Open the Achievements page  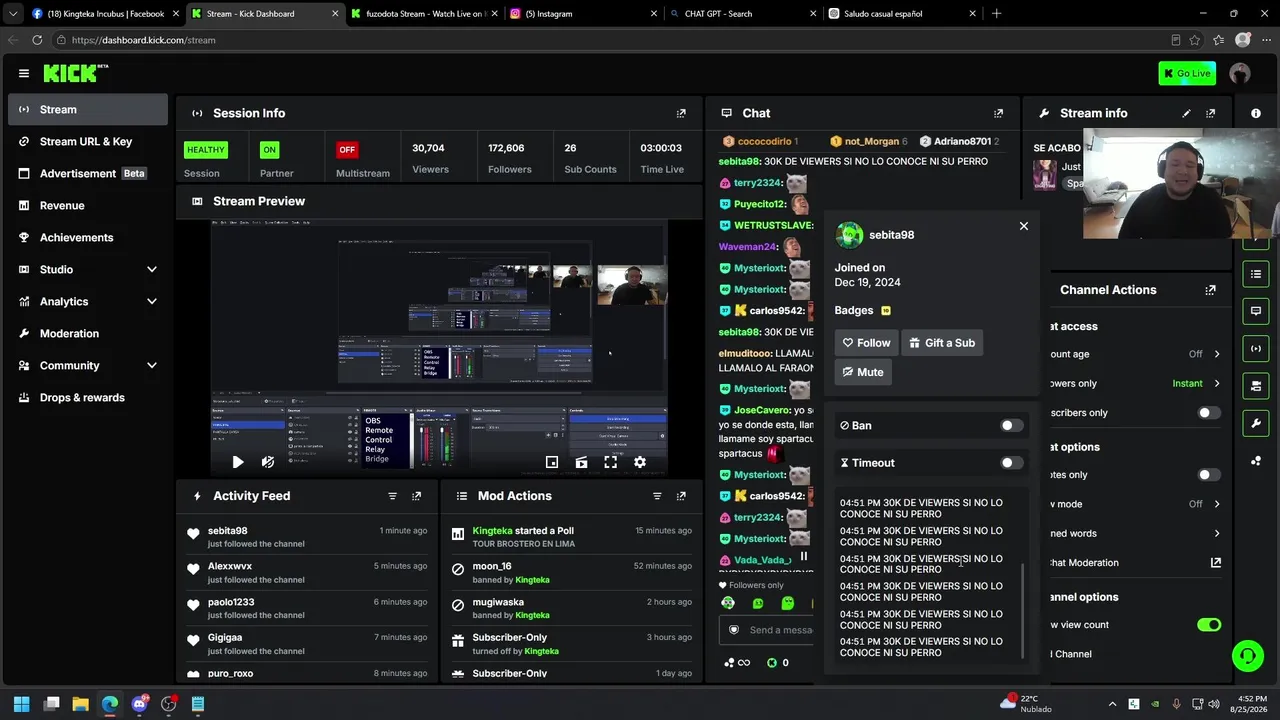88,238
